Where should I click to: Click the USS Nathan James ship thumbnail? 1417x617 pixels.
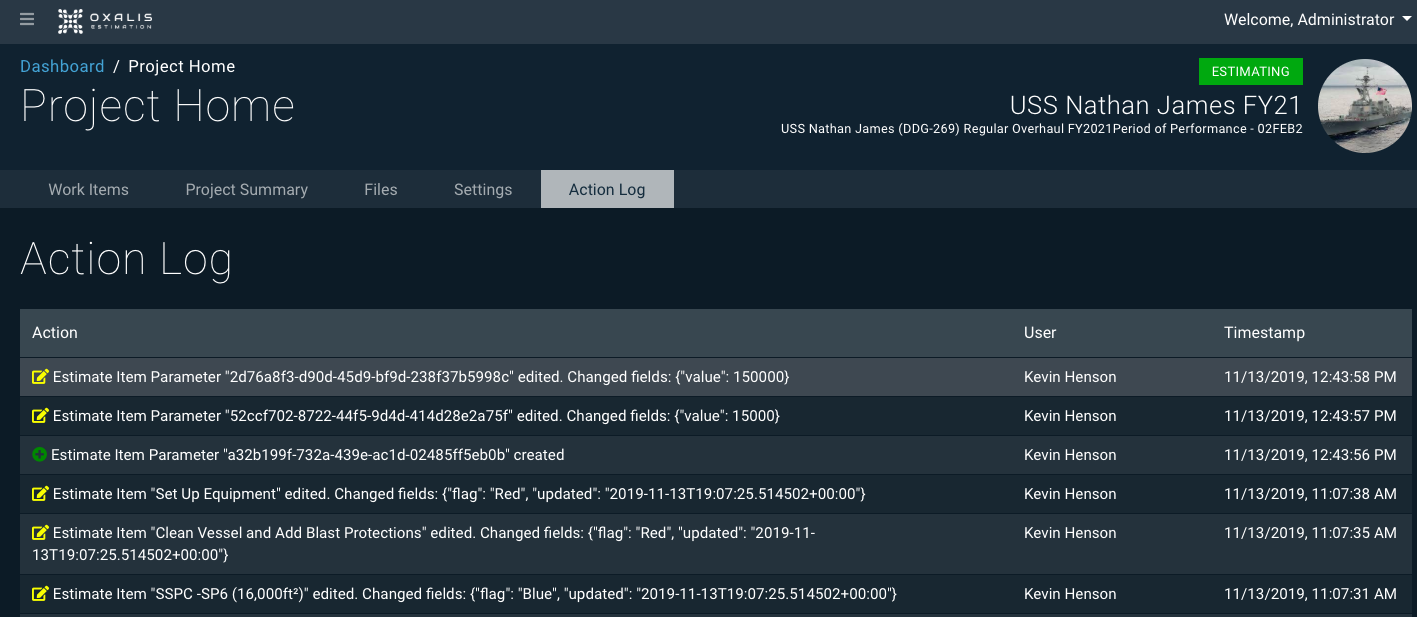[1364, 106]
